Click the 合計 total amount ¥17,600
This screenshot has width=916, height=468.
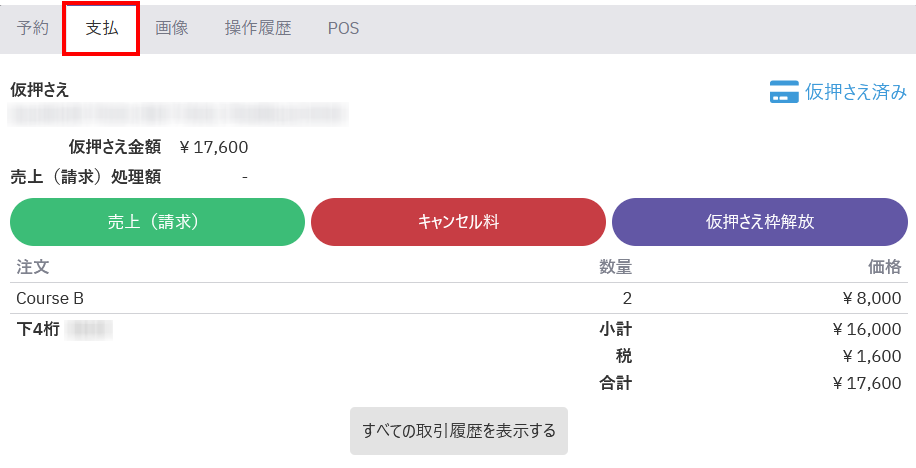pyautogui.click(x=866, y=382)
